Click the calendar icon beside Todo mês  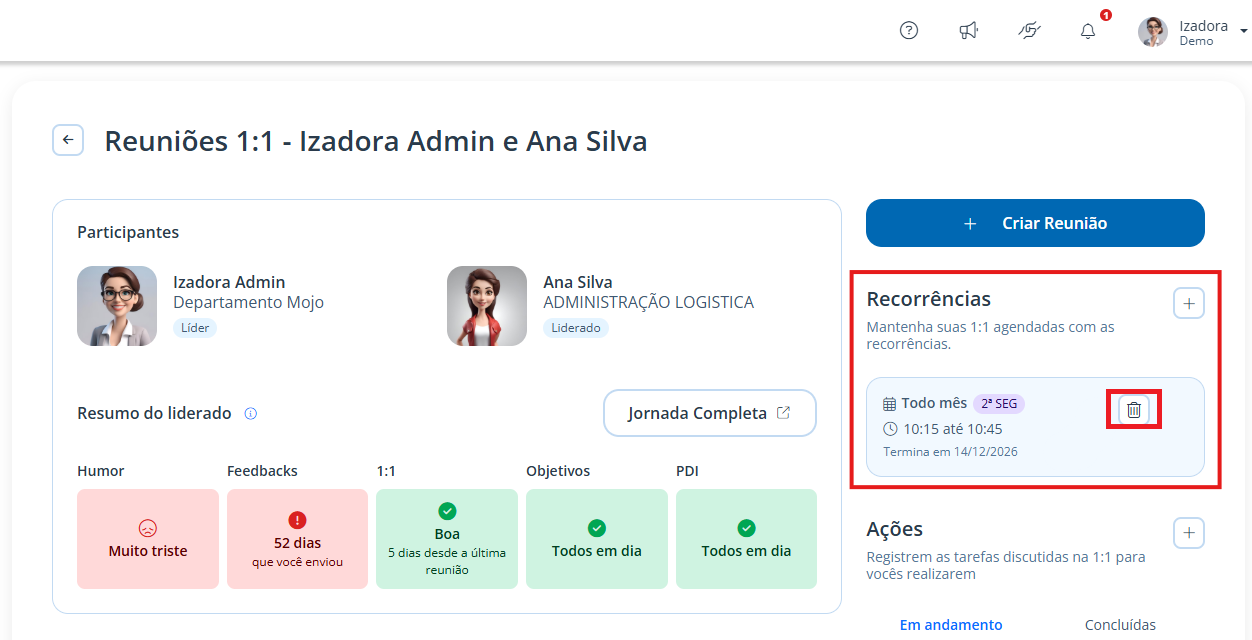(890, 404)
